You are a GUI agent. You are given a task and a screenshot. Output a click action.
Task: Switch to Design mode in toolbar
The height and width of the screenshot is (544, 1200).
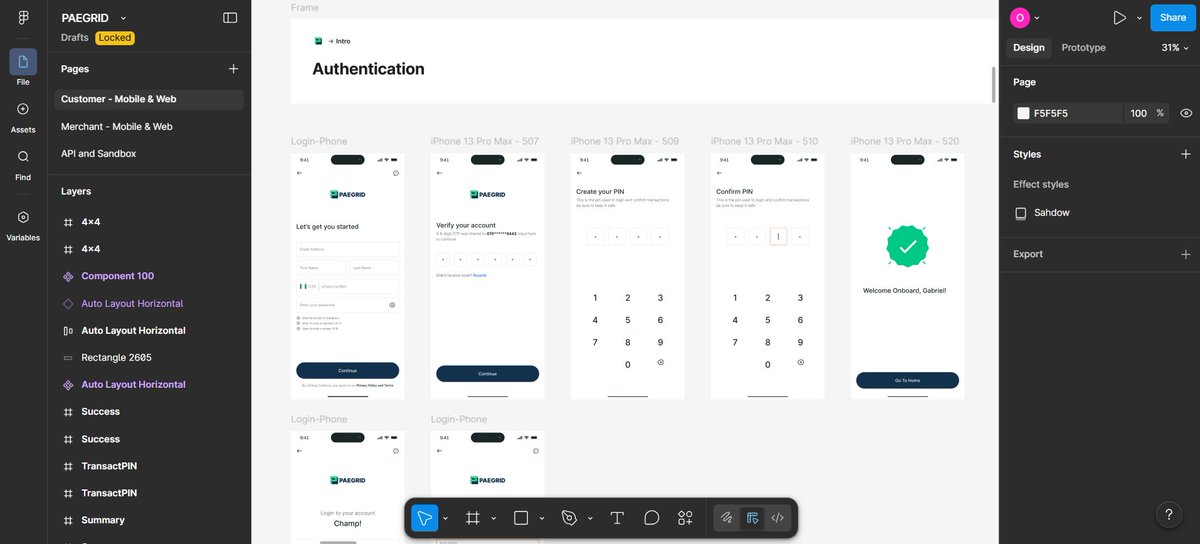point(752,518)
